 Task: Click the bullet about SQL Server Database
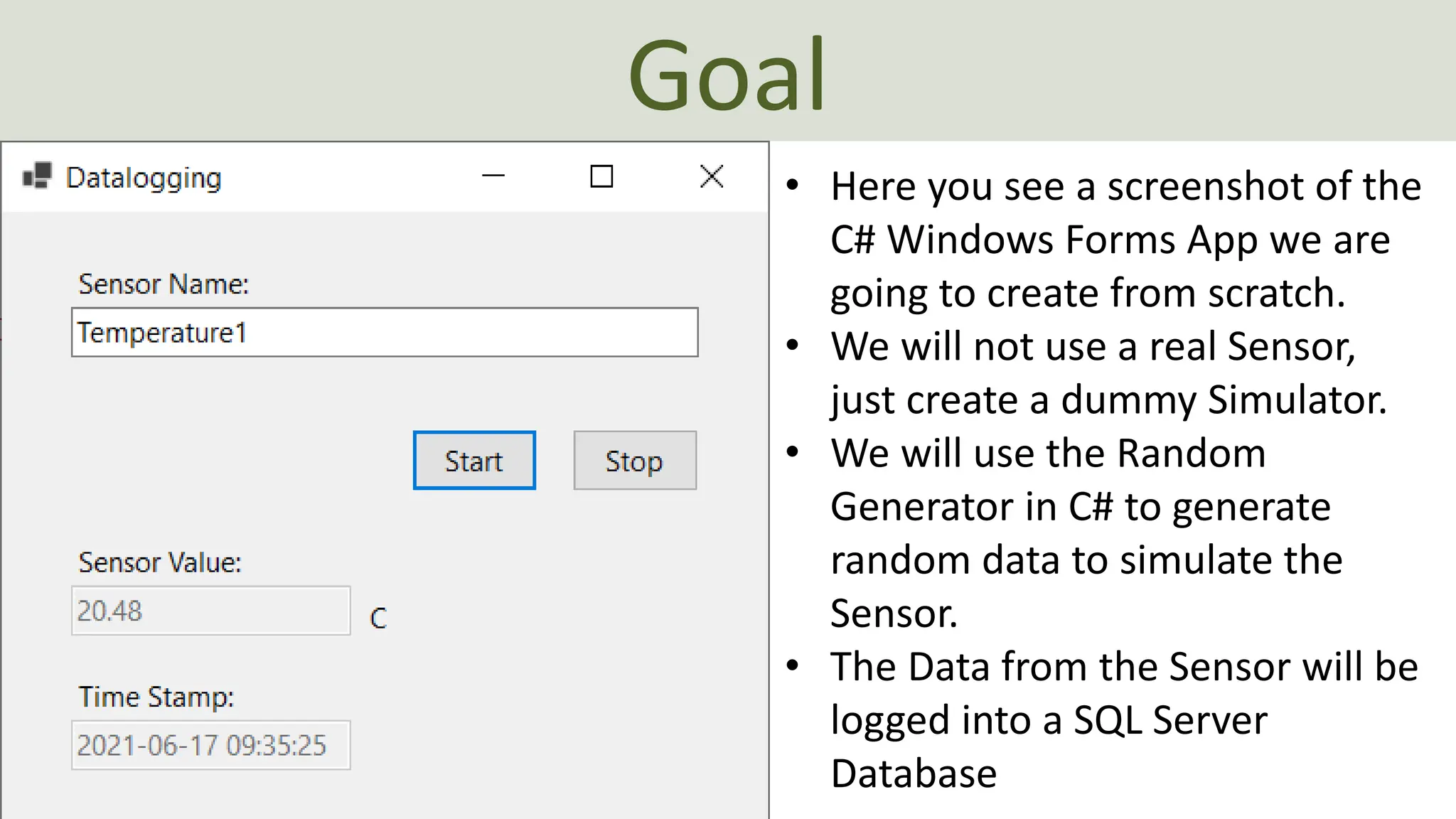[x=1123, y=719]
